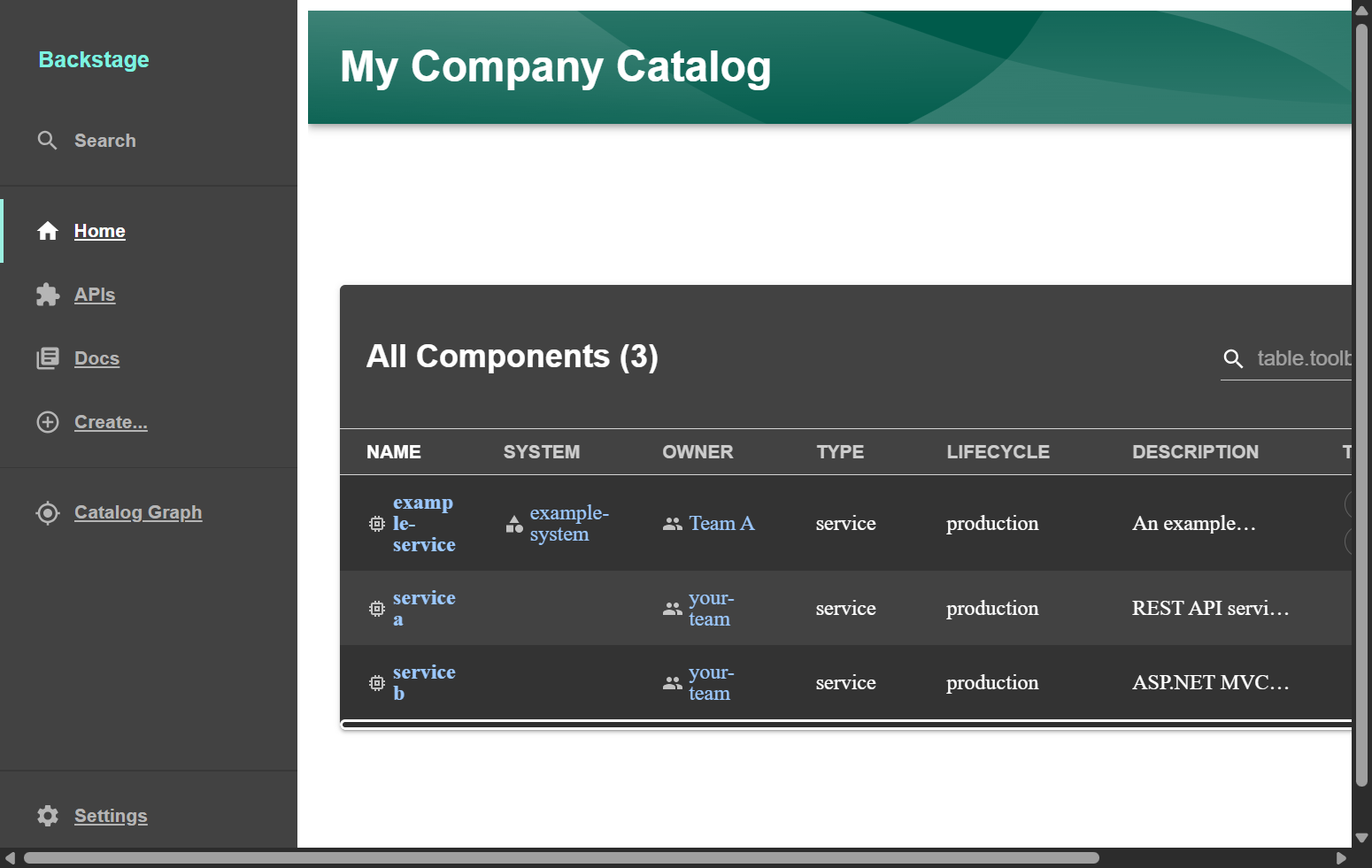Click the page vertical scrollbar thumb

[1361, 404]
